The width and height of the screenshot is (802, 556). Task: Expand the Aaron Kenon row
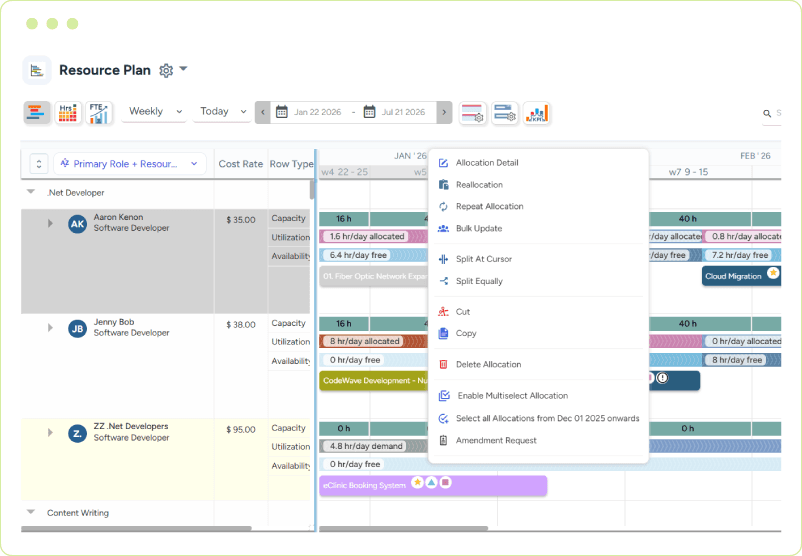click(50, 223)
